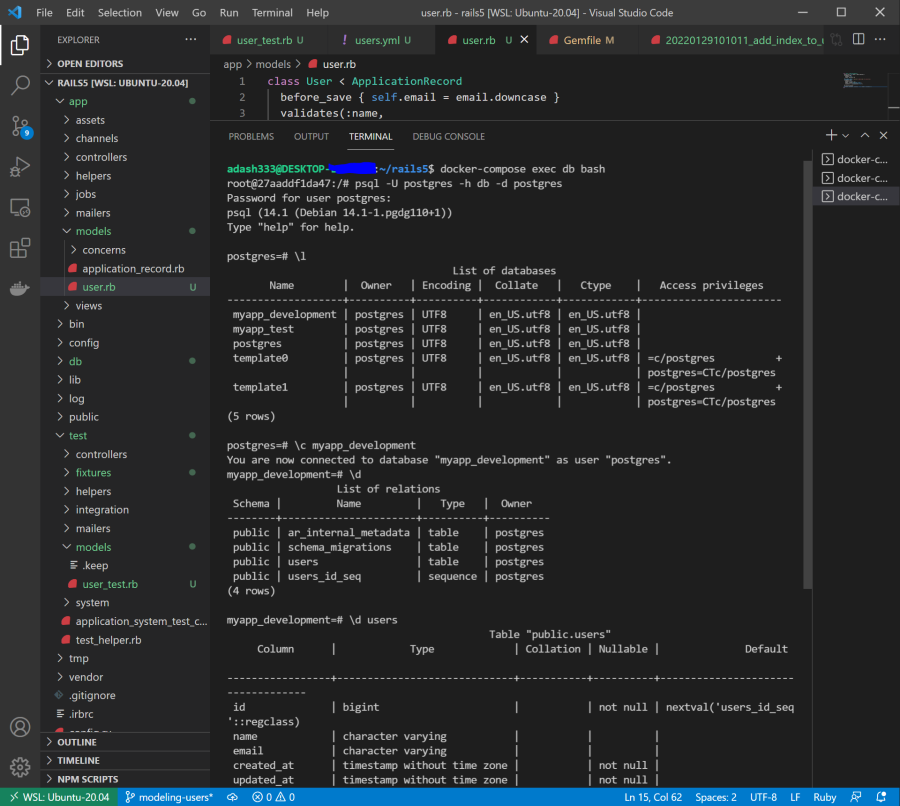
Task: Open the Extensions view
Action: 20,248
